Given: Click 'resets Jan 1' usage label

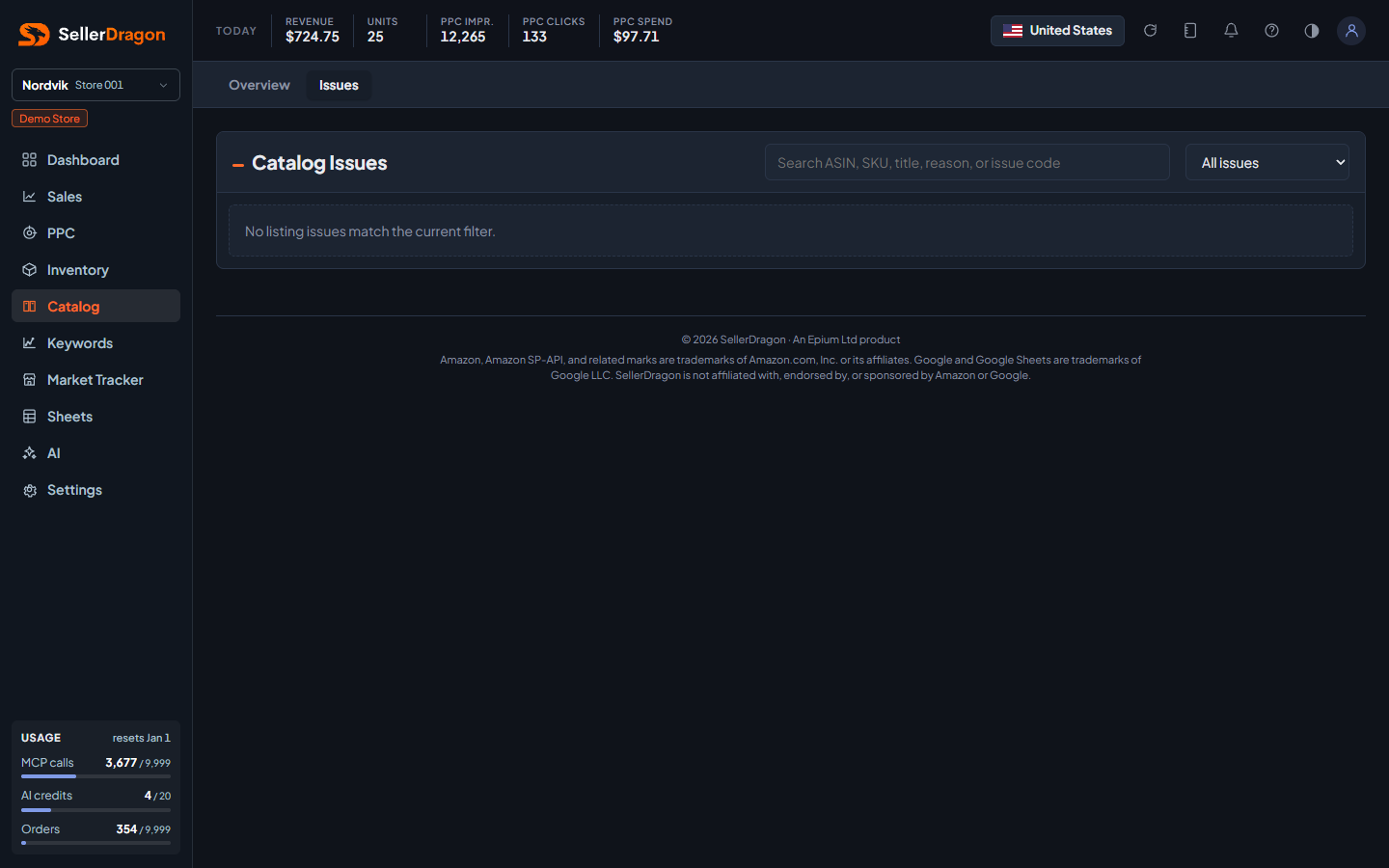Looking at the screenshot, I should 141,738.
